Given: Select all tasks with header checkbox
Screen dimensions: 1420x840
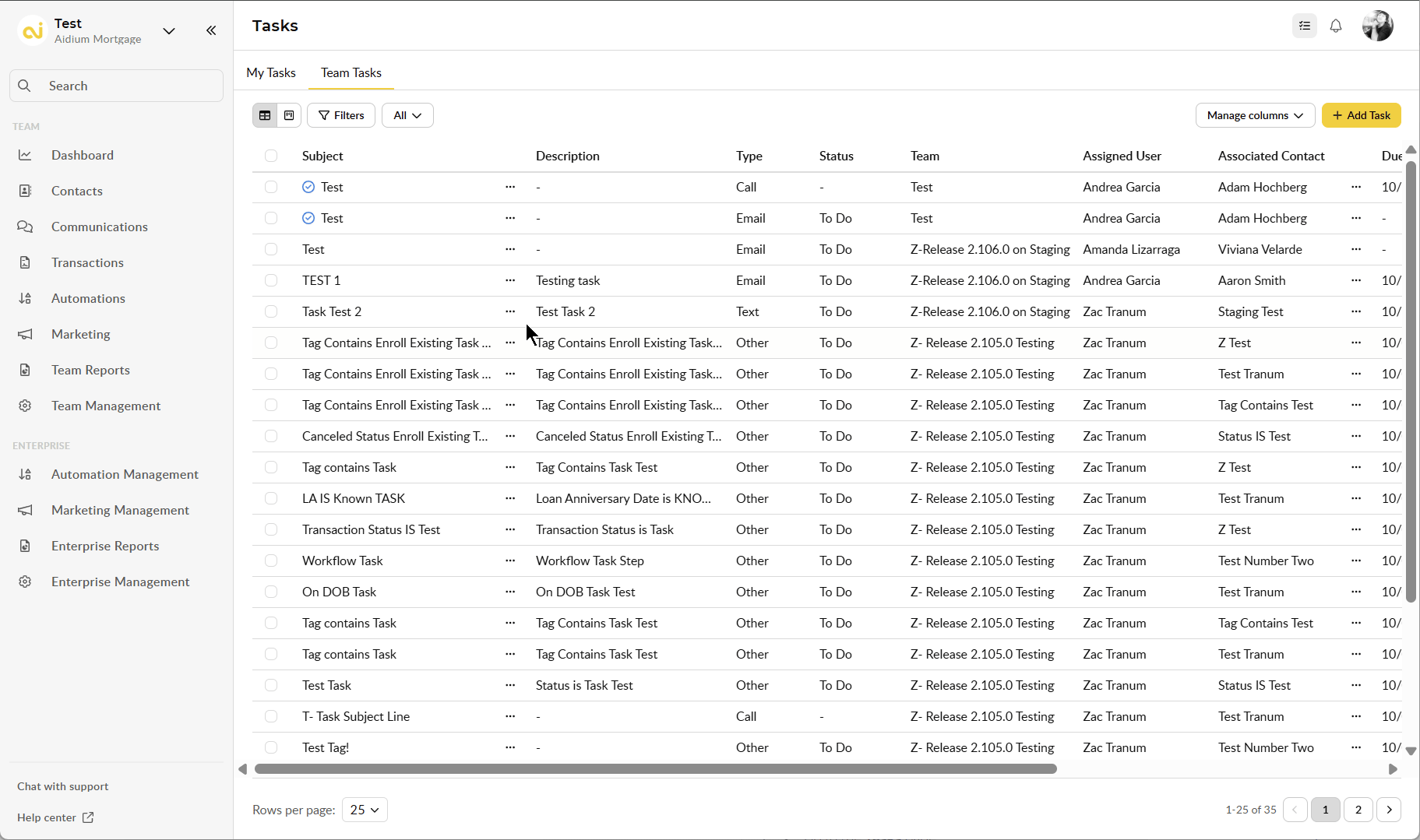Looking at the screenshot, I should pyautogui.click(x=271, y=156).
